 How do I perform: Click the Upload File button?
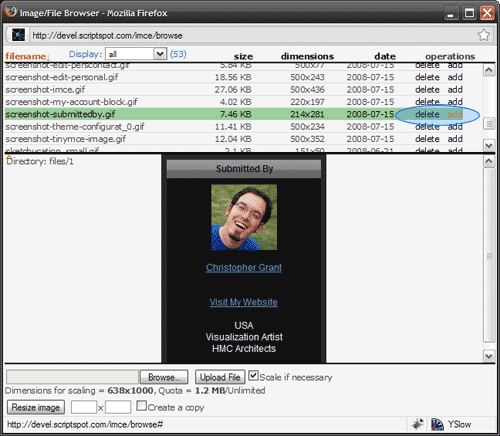point(220,377)
